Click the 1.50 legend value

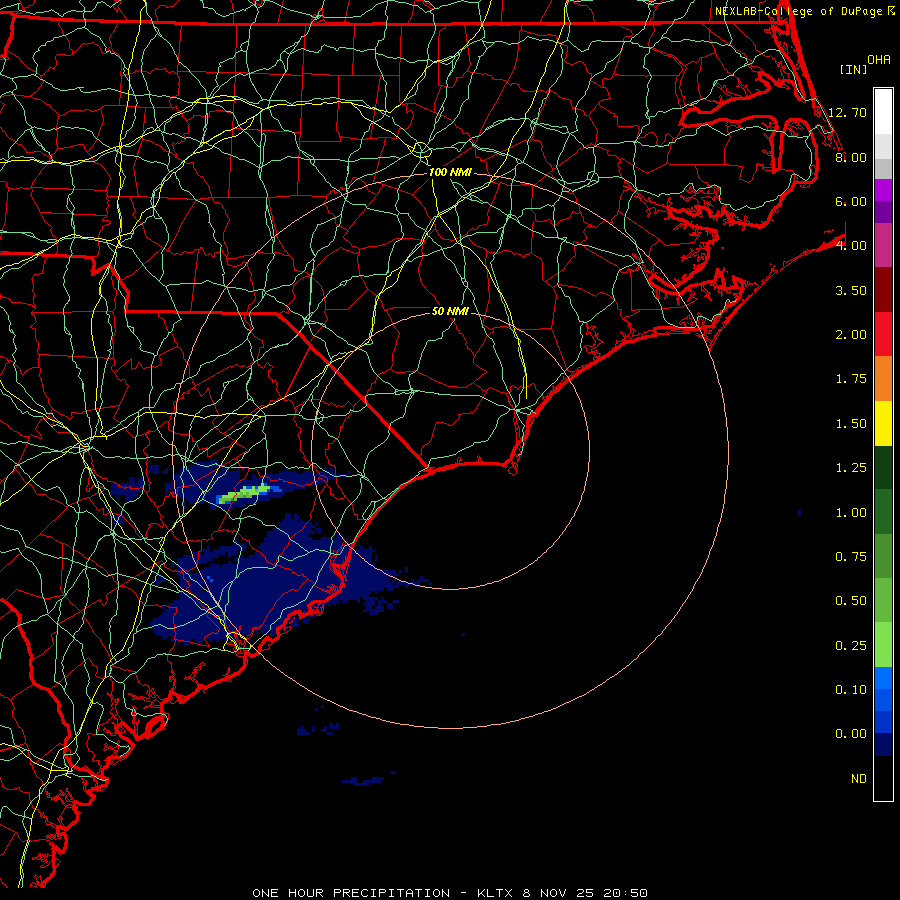pos(851,424)
